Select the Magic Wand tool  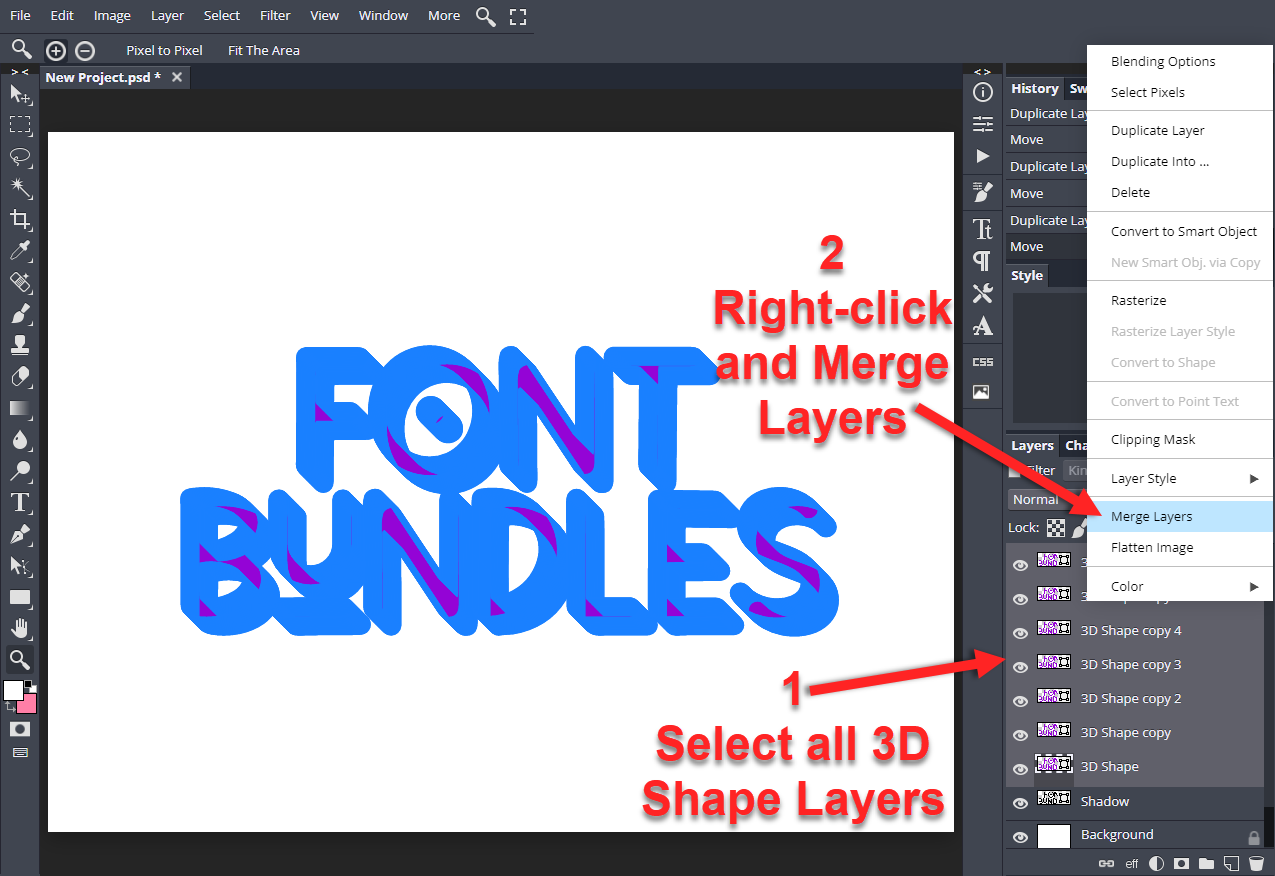[x=20, y=188]
